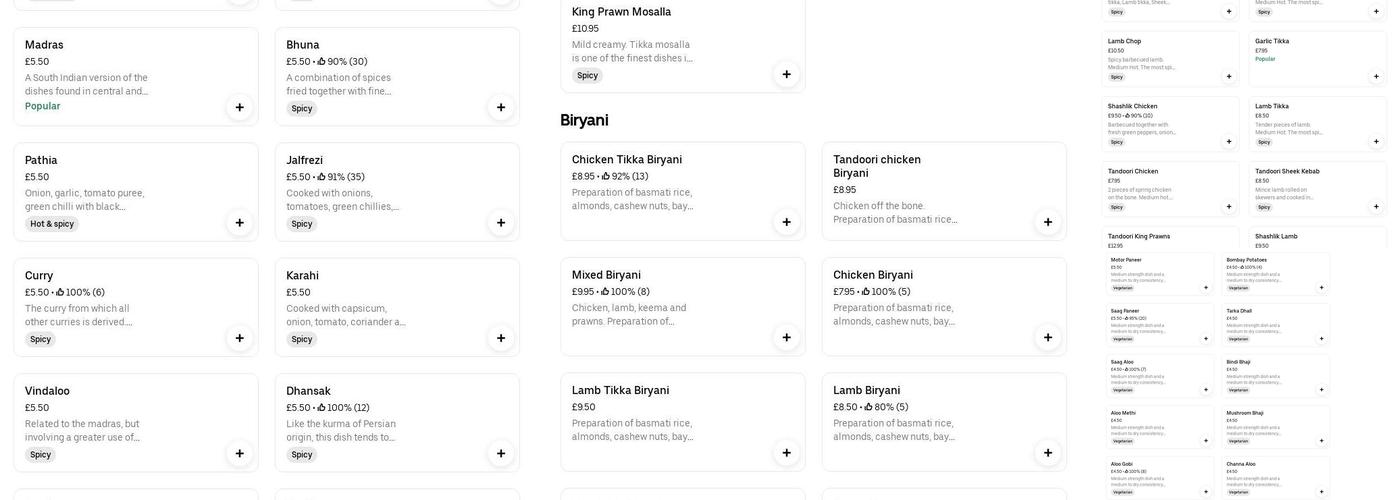Add Saag Paneer to basket
The height and width of the screenshot is (500, 1400).
[1205, 339]
